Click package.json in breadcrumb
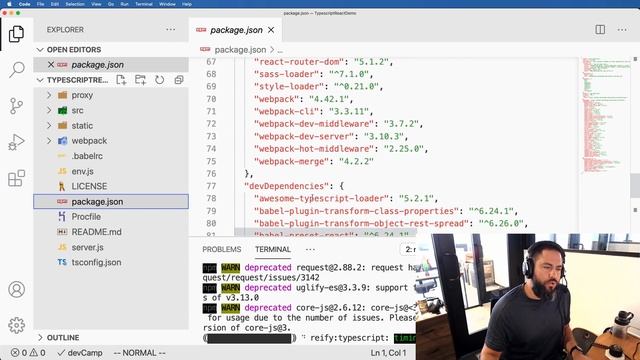Viewport: 640px width, 360px height. coord(240,50)
